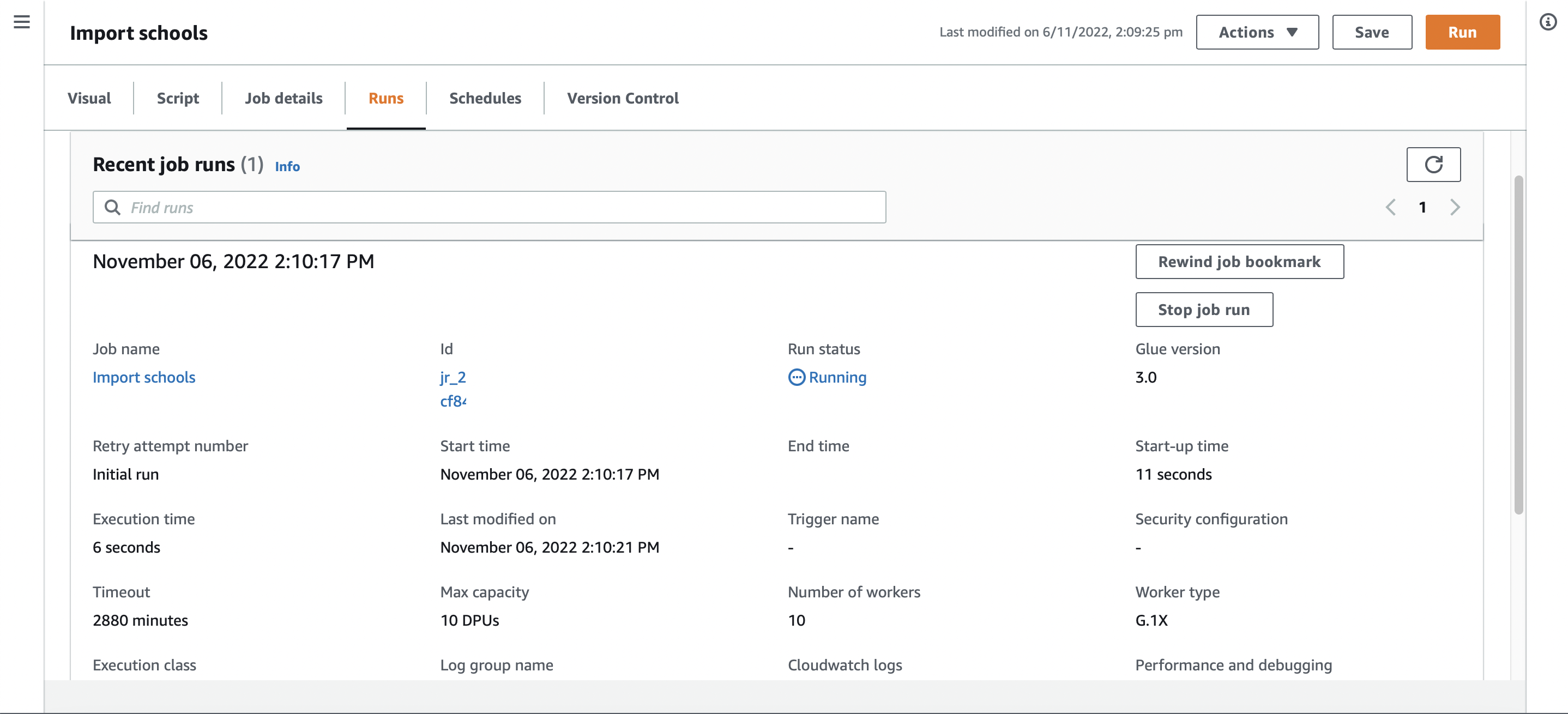Open the jr_2 job run Id link
Viewport: 1568px width, 714px height.
(x=453, y=389)
